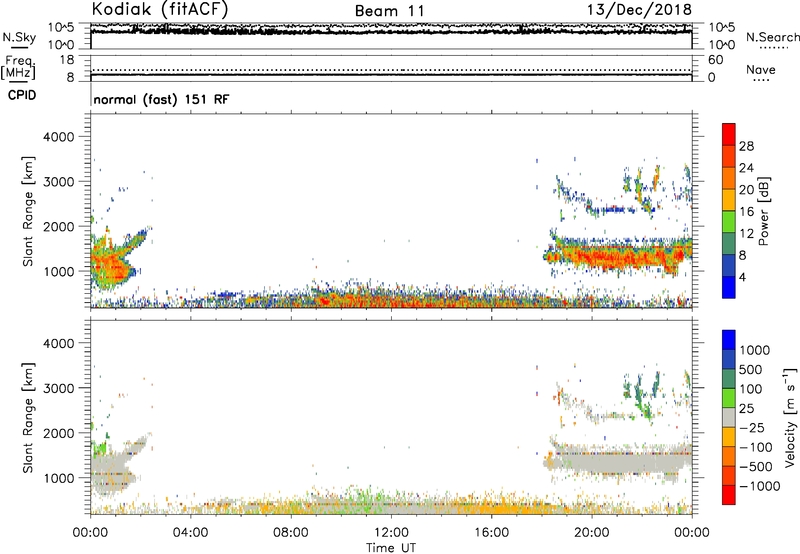Click the Velocity [m s⁻¹] colorbar label
Viewport: 800px width, 554px height.
point(790,417)
